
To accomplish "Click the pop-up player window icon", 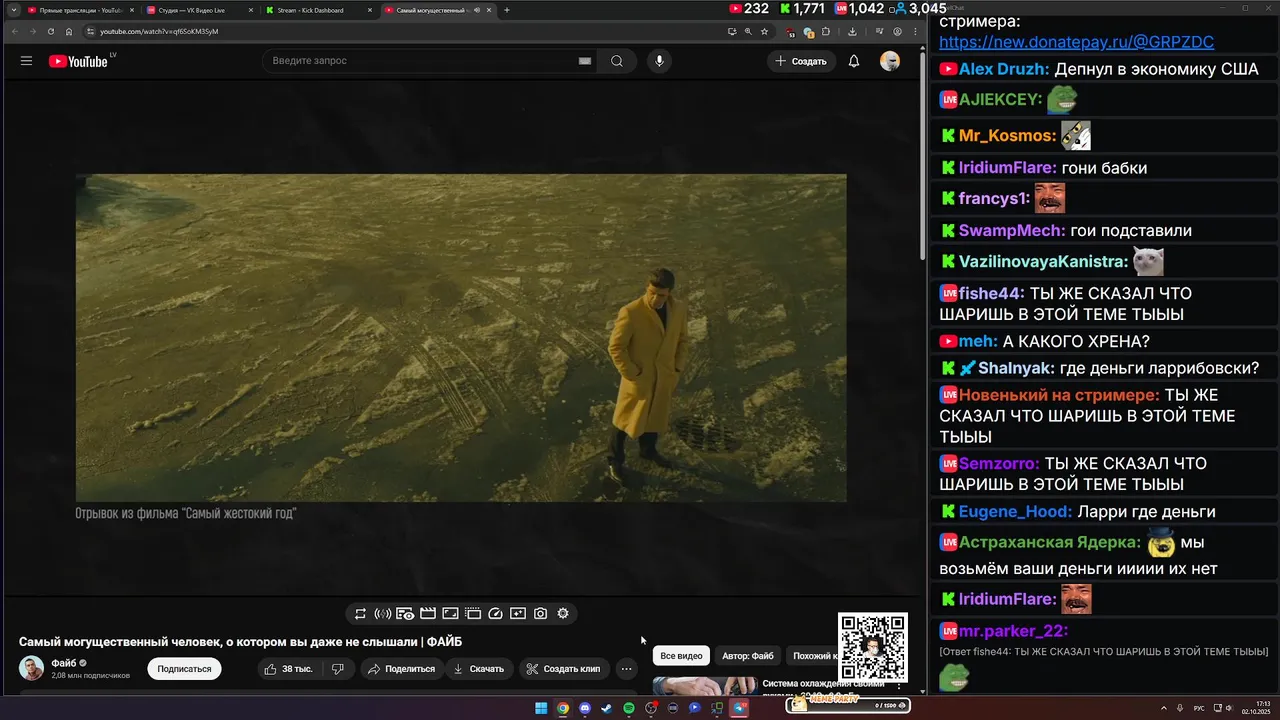I will (473, 614).
